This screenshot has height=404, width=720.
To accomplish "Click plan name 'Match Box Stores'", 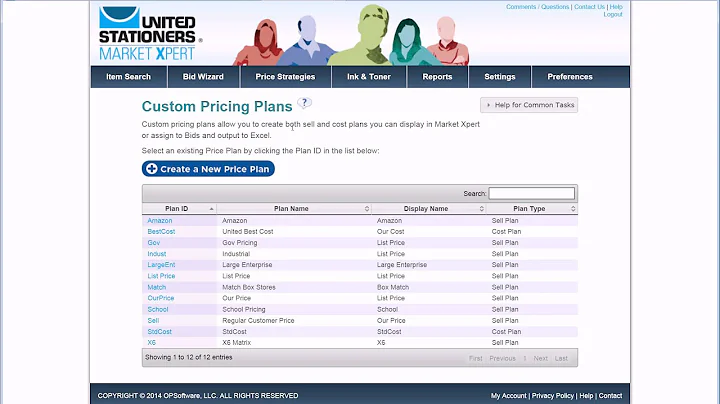I will pyautogui.click(x=249, y=287).
